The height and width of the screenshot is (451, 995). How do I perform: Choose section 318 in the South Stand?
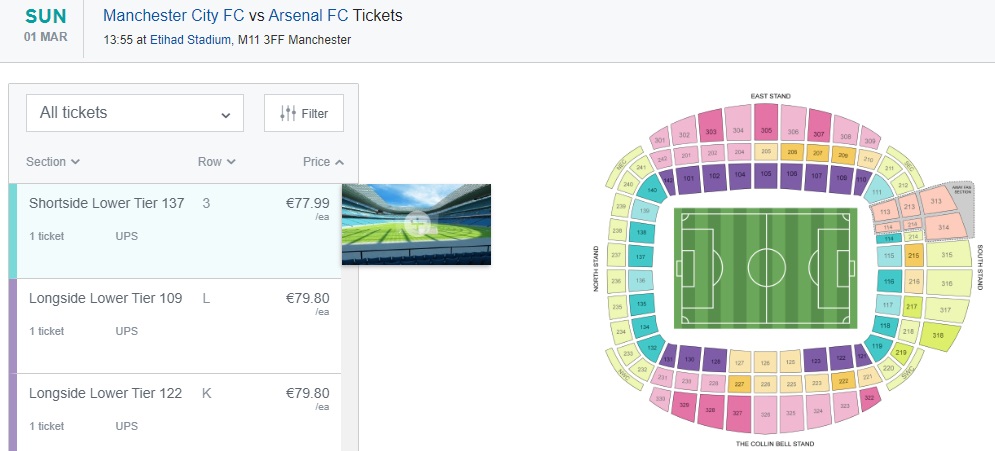(937, 336)
